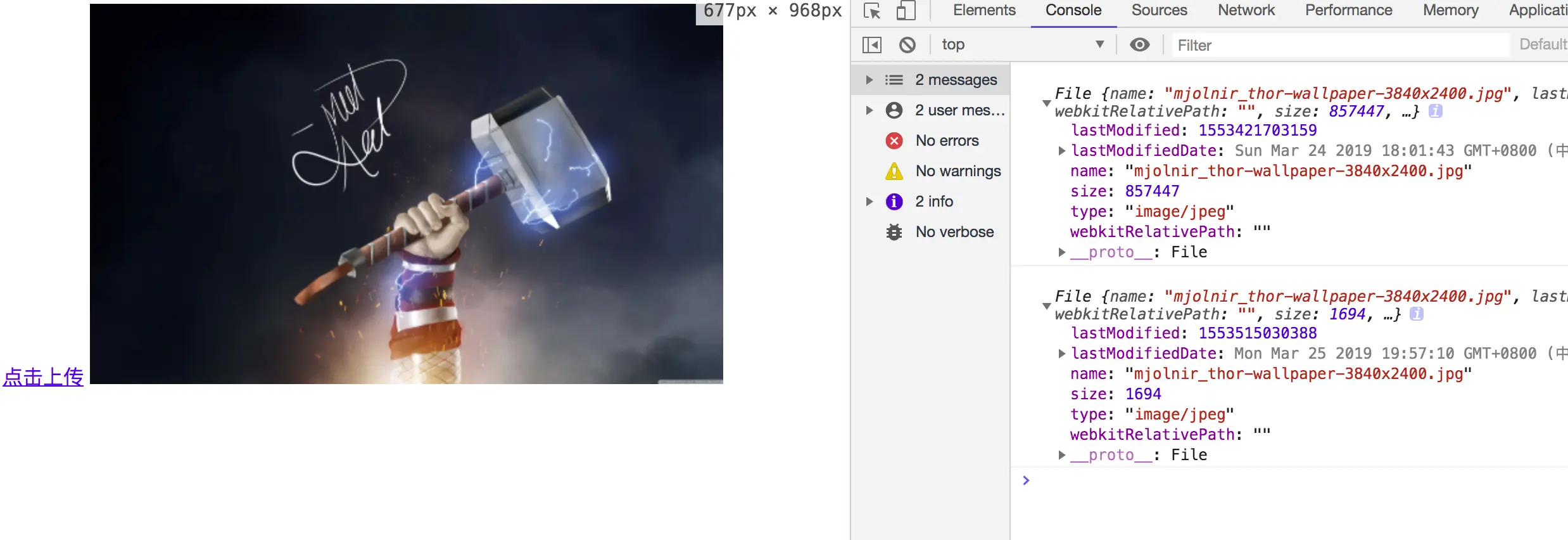Expand __proto__ of the first File
The image size is (1568, 540).
coord(1062,252)
